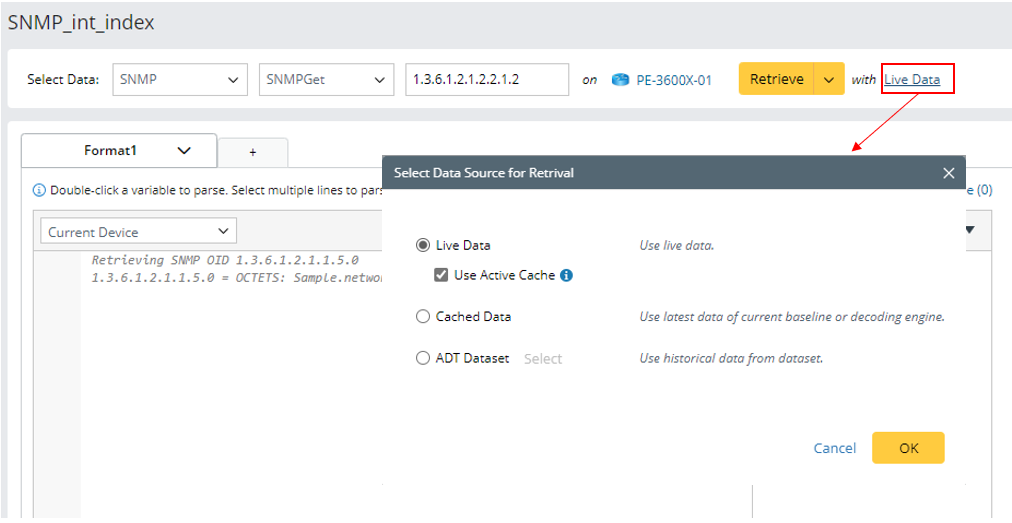Add a new format tab with plus
This screenshot has height=523, width=1012.
tap(253, 152)
